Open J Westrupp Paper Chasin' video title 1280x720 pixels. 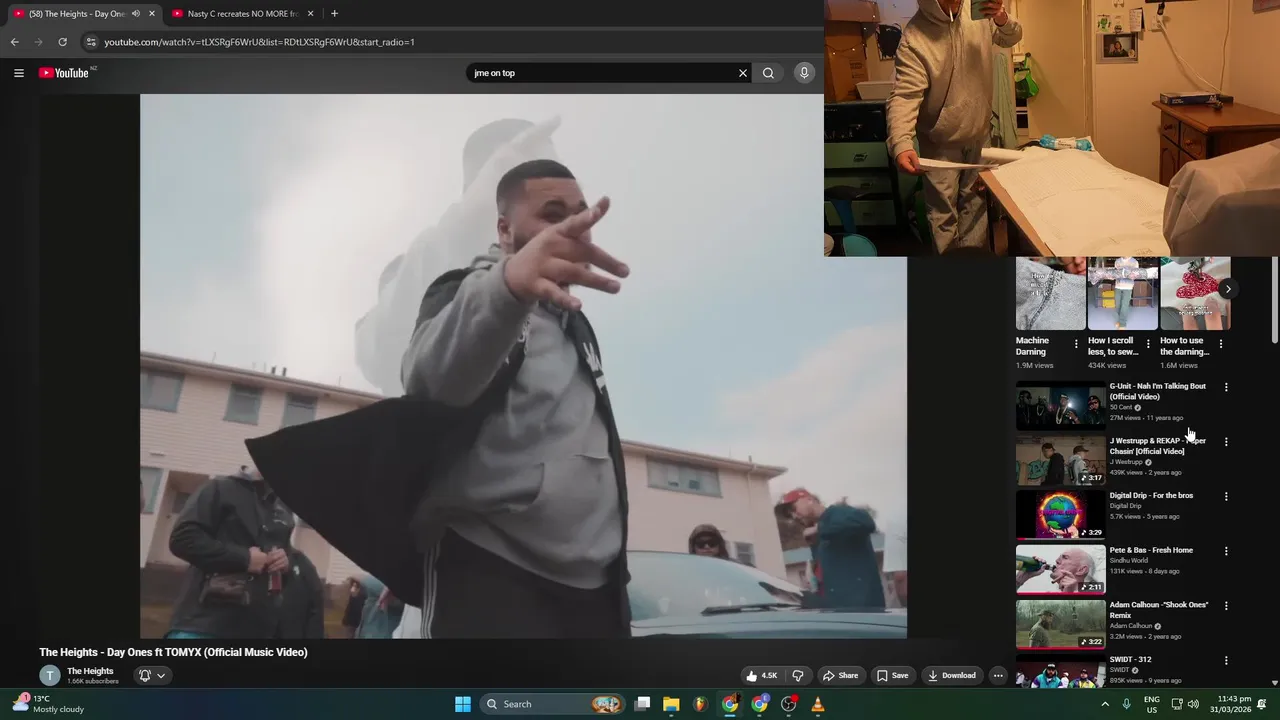click(x=1157, y=446)
